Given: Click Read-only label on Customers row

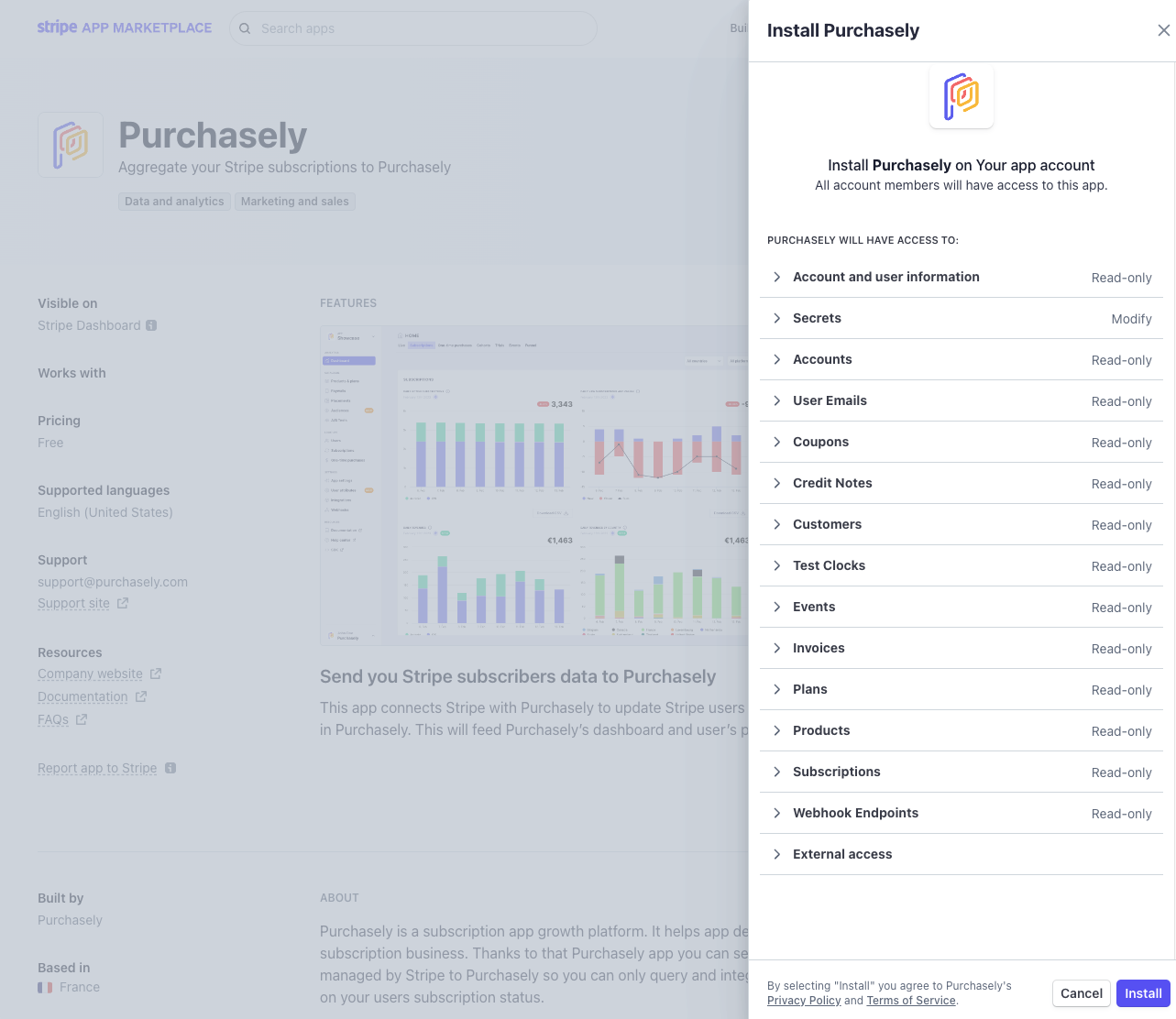Looking at the screenshot, I should 1121,525.
